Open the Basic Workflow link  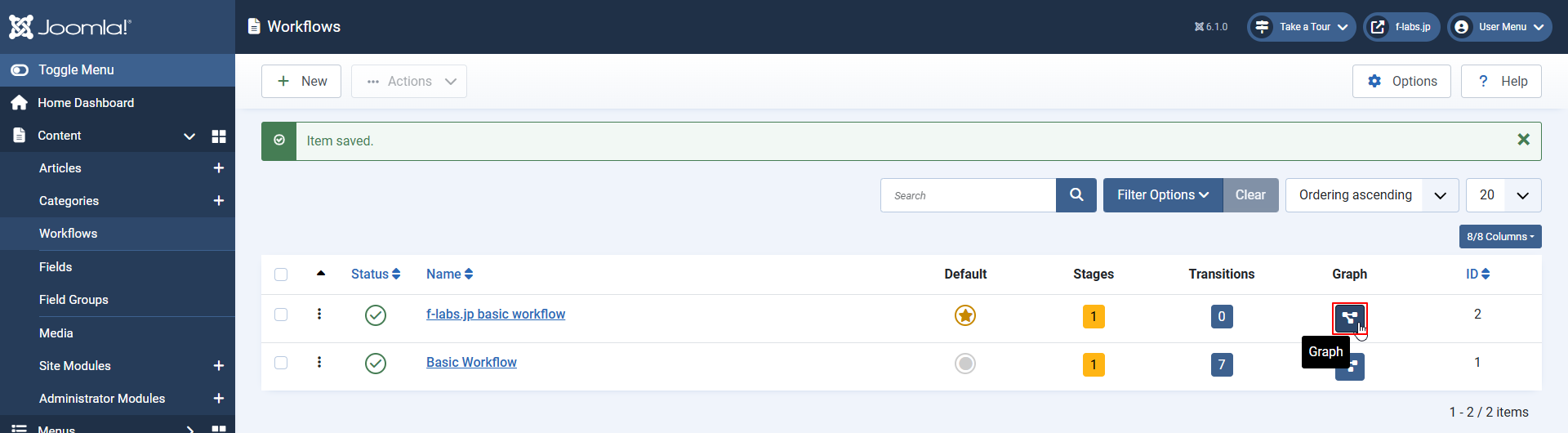point(471,363)
